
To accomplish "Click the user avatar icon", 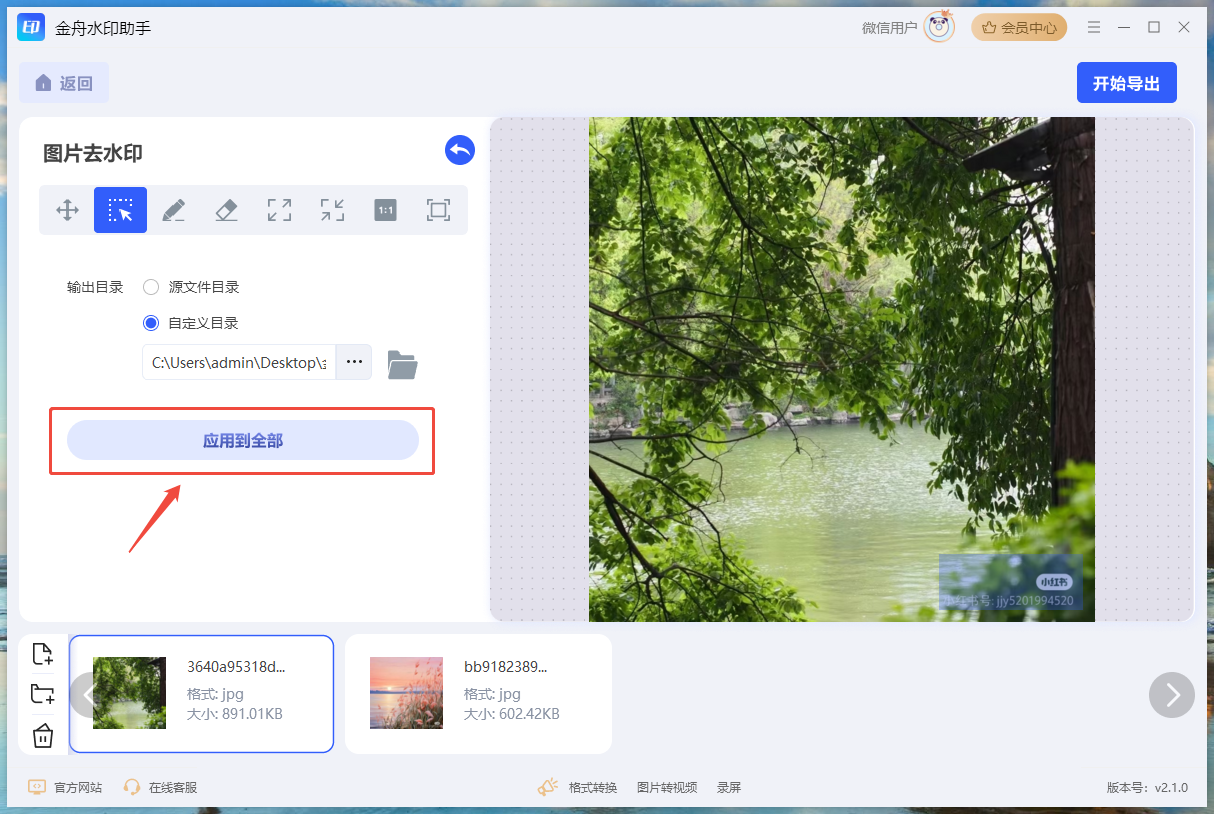I will coord(939,27).
